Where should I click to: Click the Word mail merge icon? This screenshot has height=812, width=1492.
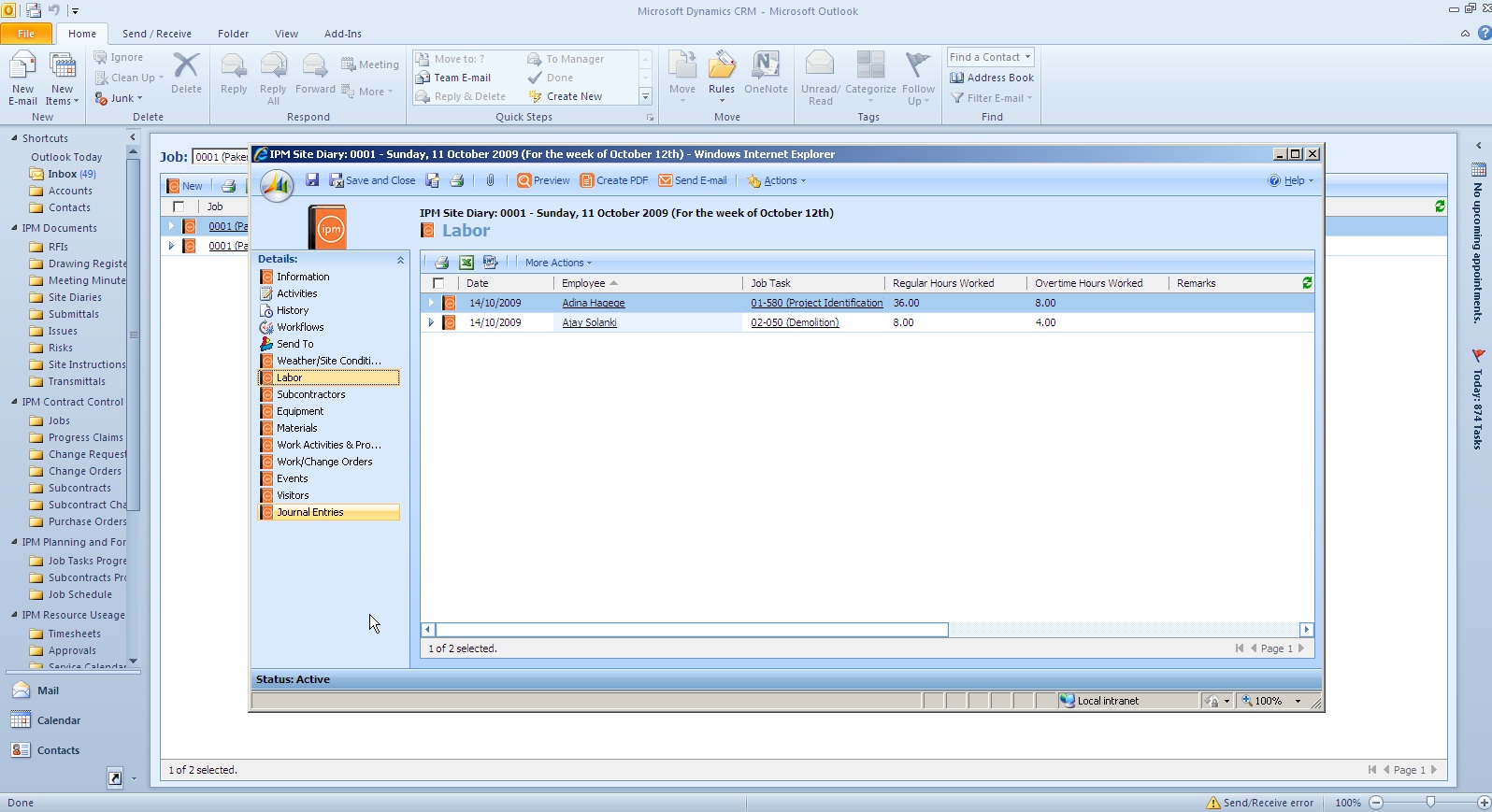490,263
